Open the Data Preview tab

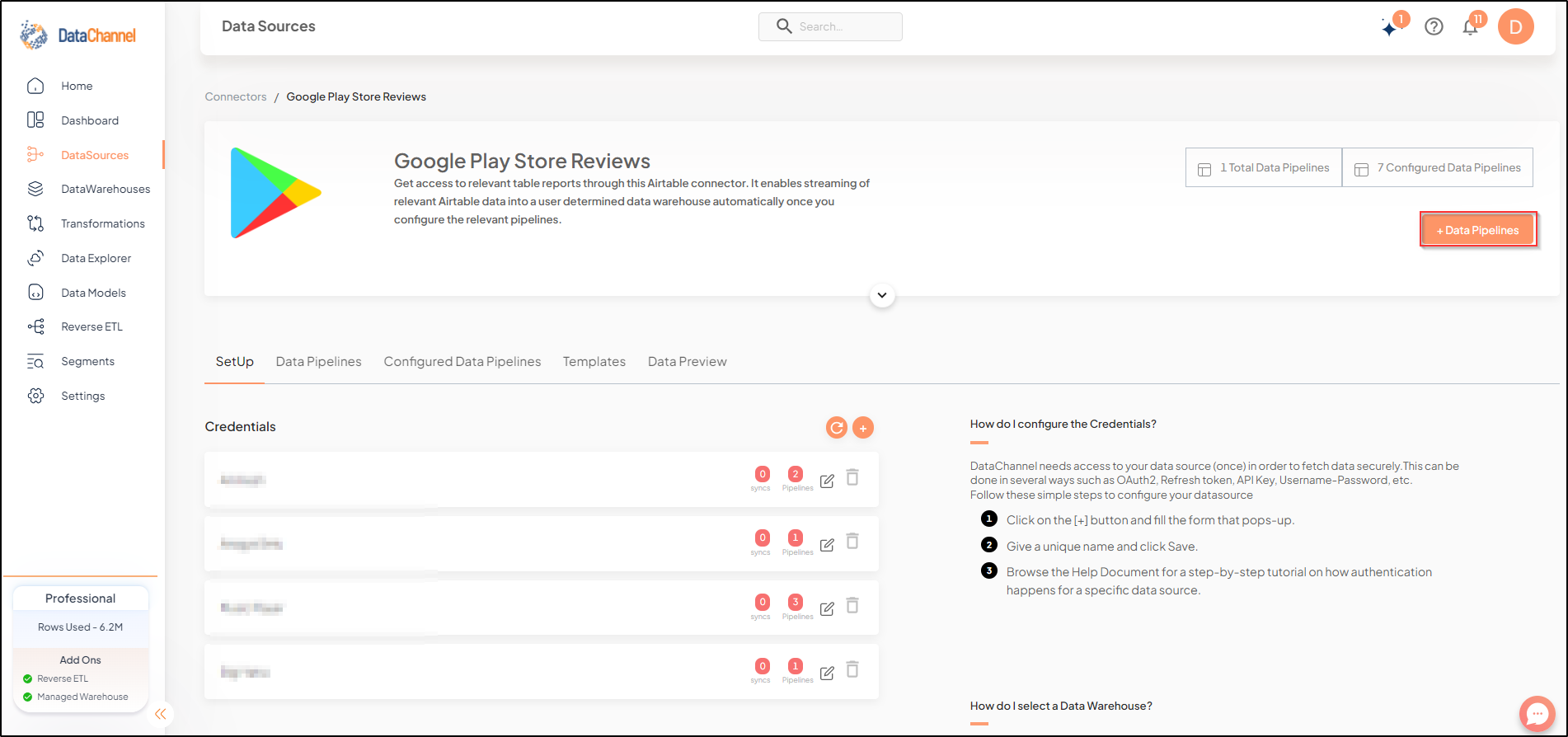click(687, 361)
